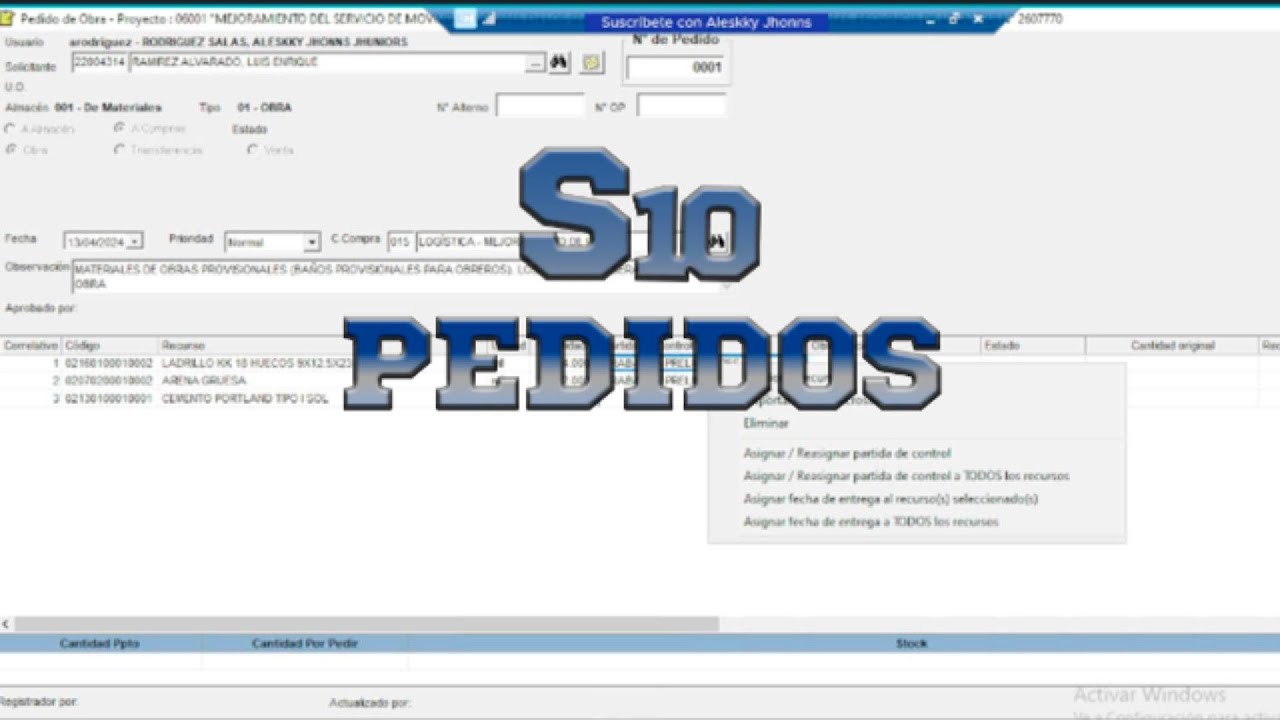Viewport: 1280px width, 720px height.
Task: Click the Cantidad Ppto header in bottom panel
Action: [100, 643]
